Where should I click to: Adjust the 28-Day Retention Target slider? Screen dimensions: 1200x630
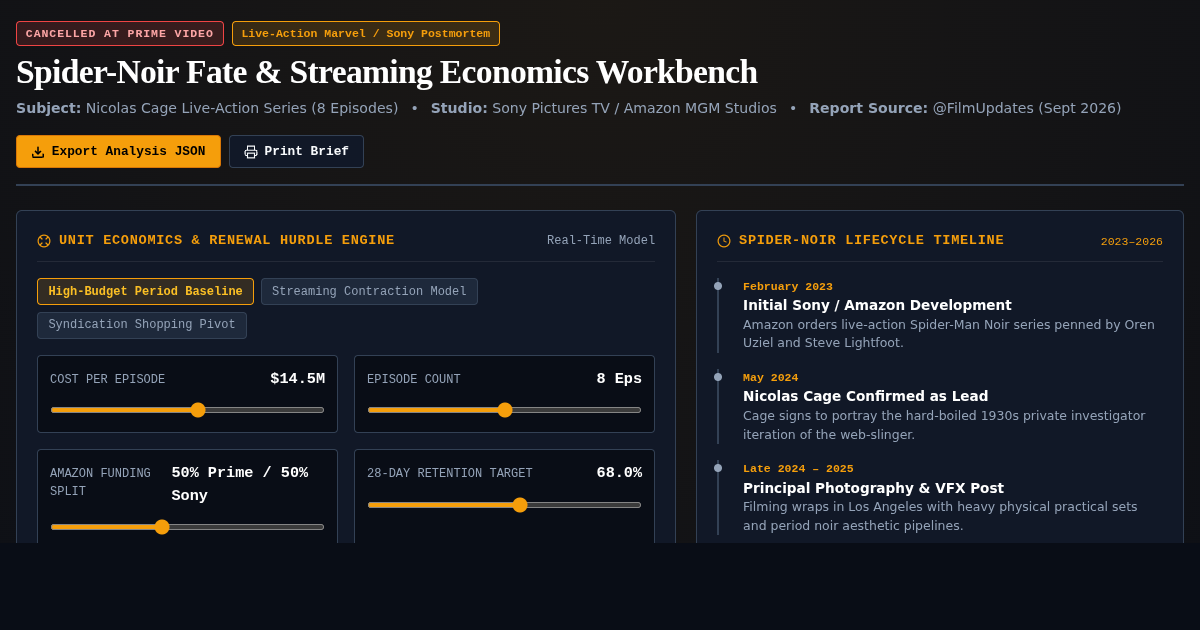[504, 505]
